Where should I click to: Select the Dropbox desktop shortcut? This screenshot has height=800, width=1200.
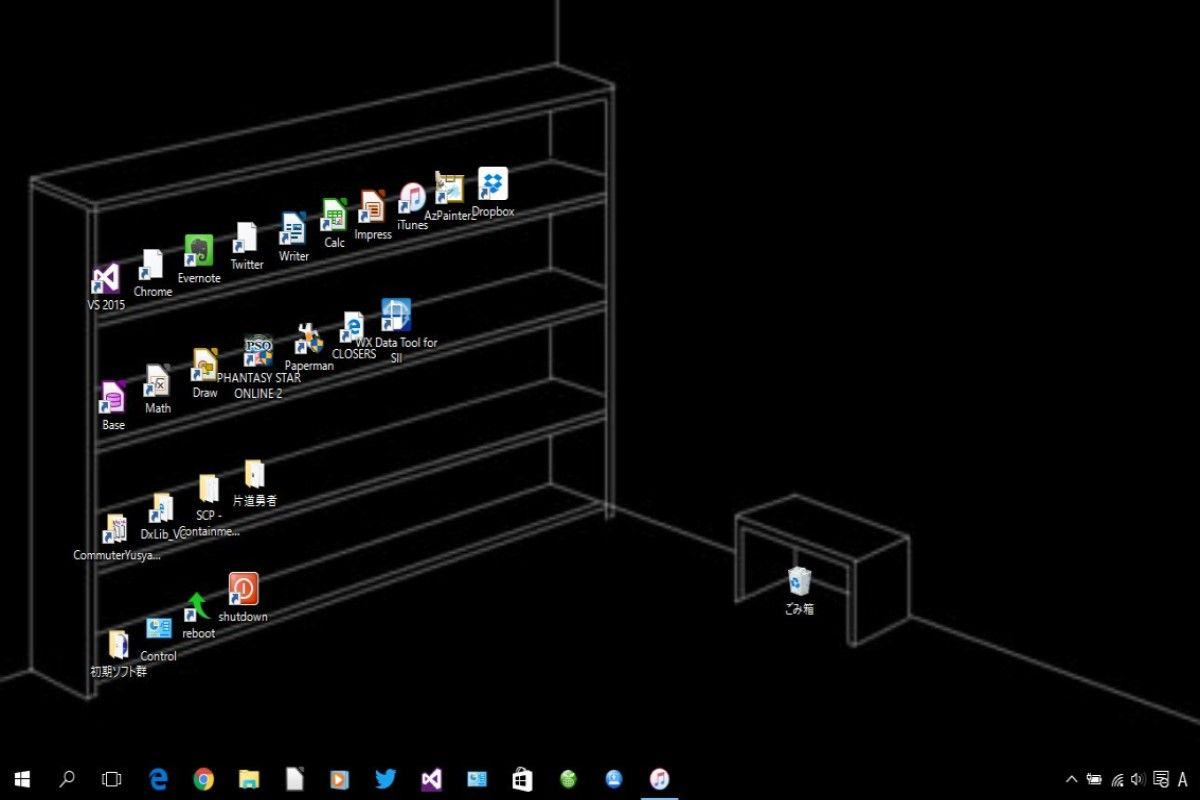pyautogui.click(x=493, y=185)
